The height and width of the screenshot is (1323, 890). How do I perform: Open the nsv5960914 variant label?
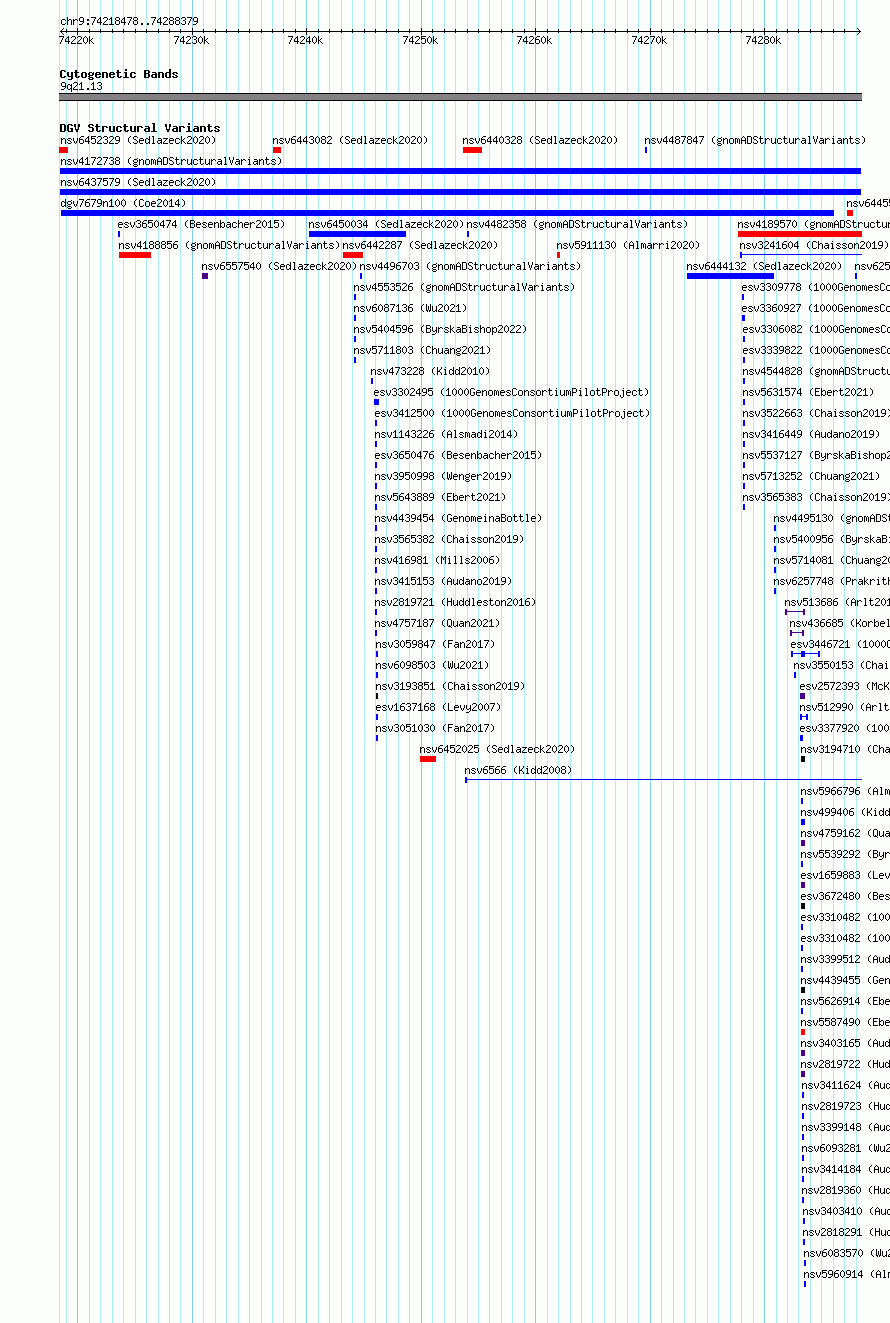coord(847,1274)
